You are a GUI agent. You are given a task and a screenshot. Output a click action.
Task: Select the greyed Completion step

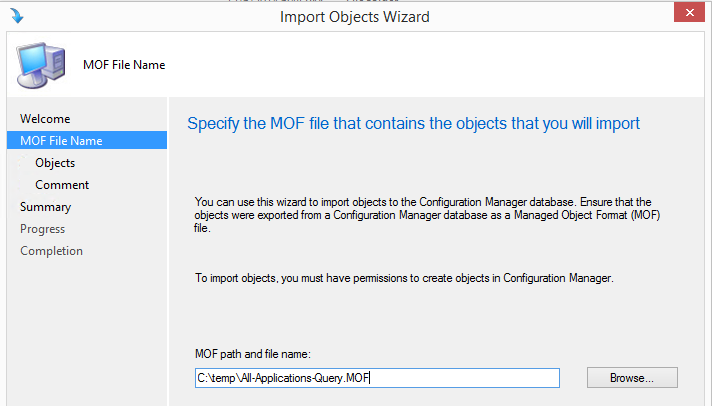tap(51, 251)
